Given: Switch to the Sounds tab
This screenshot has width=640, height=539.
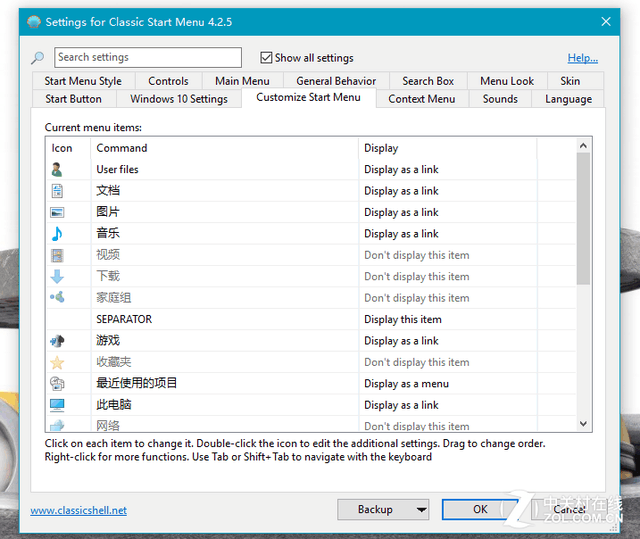Looking at the screenshot, I should [500, 99].
